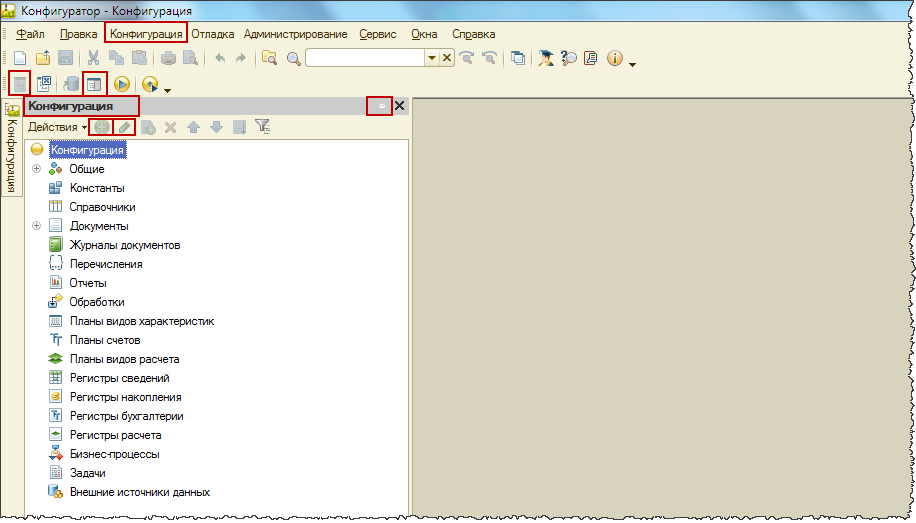Click the help contents book icon
The image size is (916, 523).
pos(591,58)
